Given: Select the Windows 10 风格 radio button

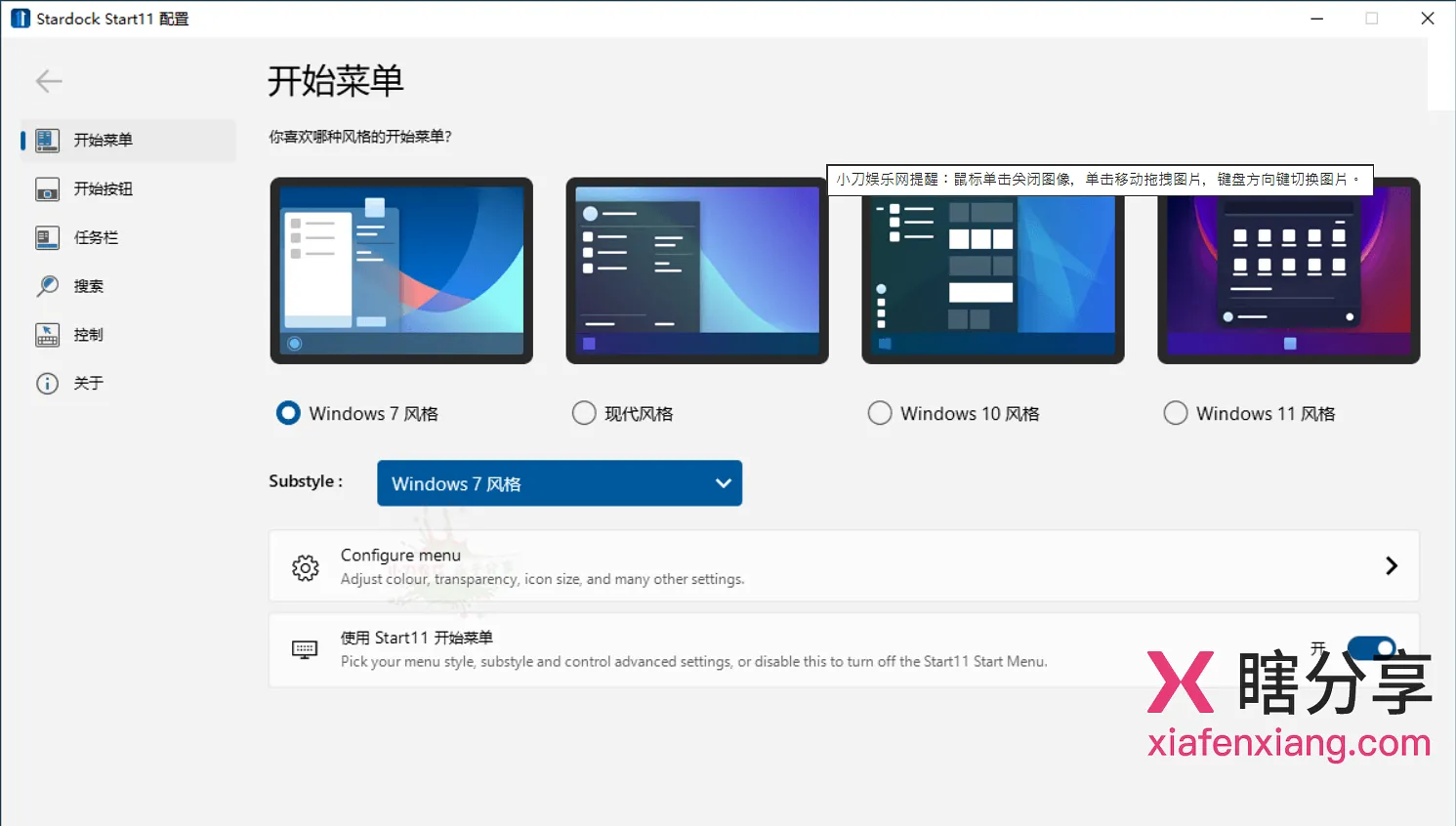Looking at the screenshot, I should click(x=880, y=413).
